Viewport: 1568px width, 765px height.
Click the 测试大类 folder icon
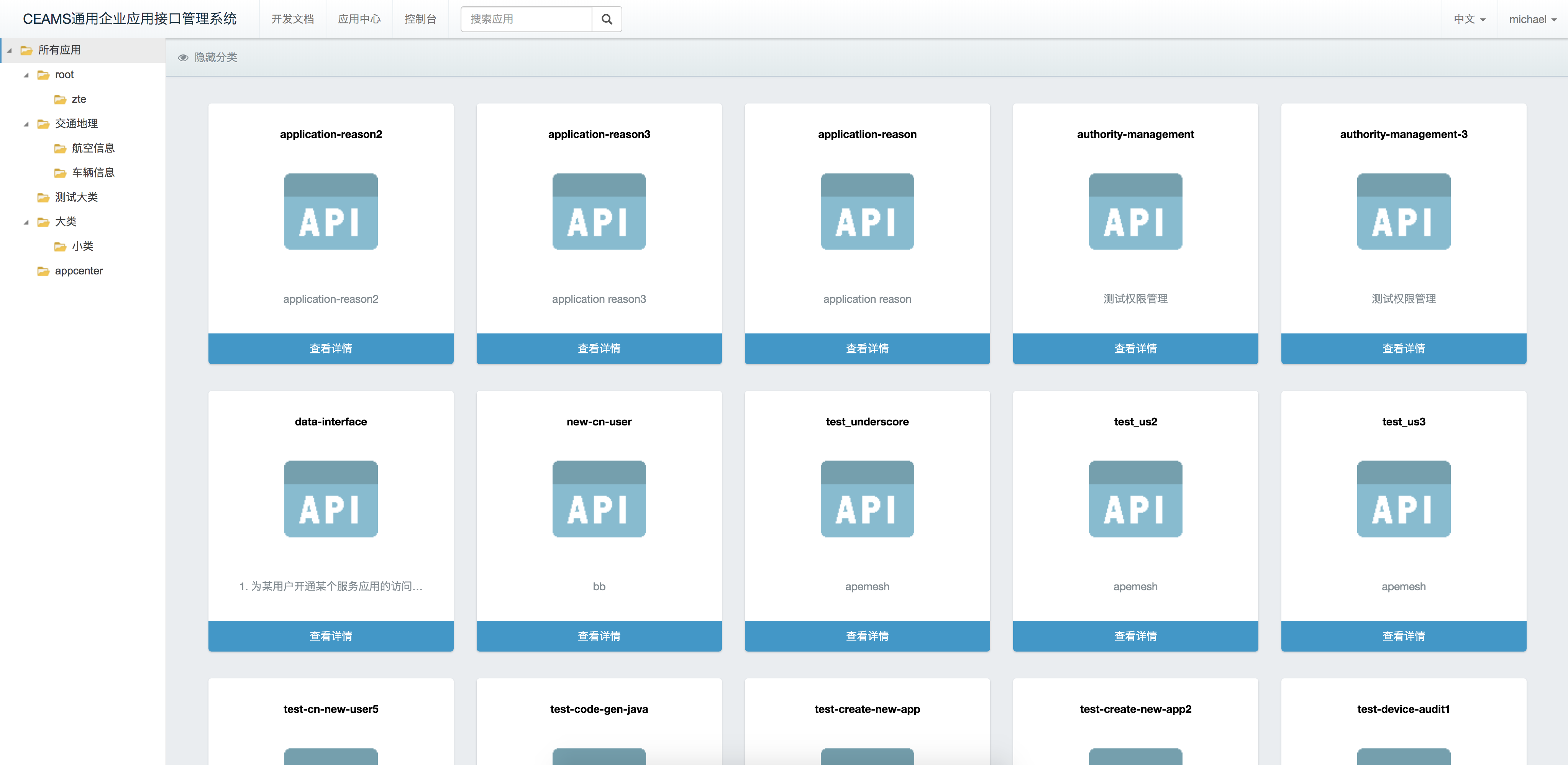tap(43, 197)
